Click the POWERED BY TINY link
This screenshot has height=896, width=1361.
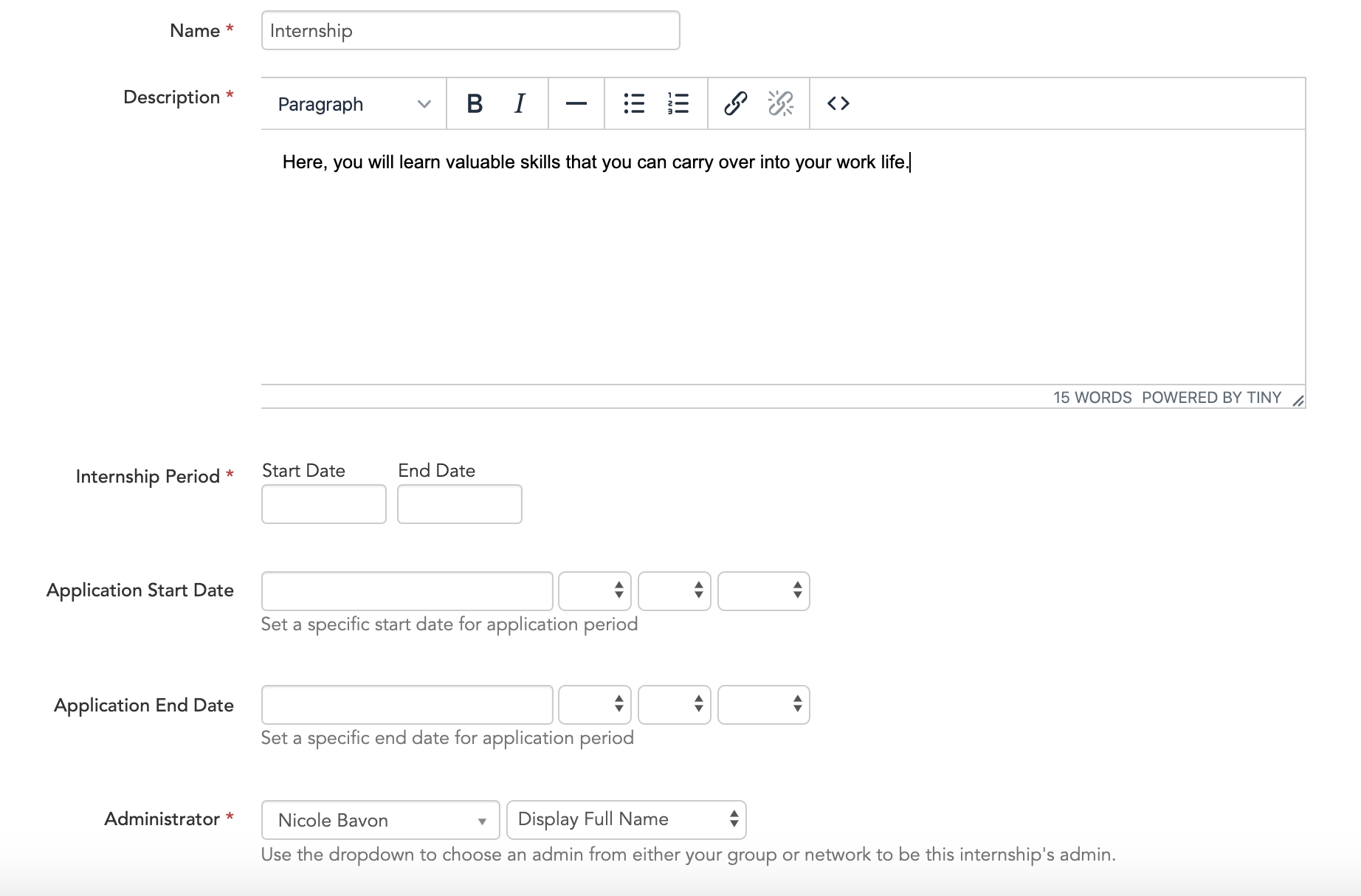1211,397
